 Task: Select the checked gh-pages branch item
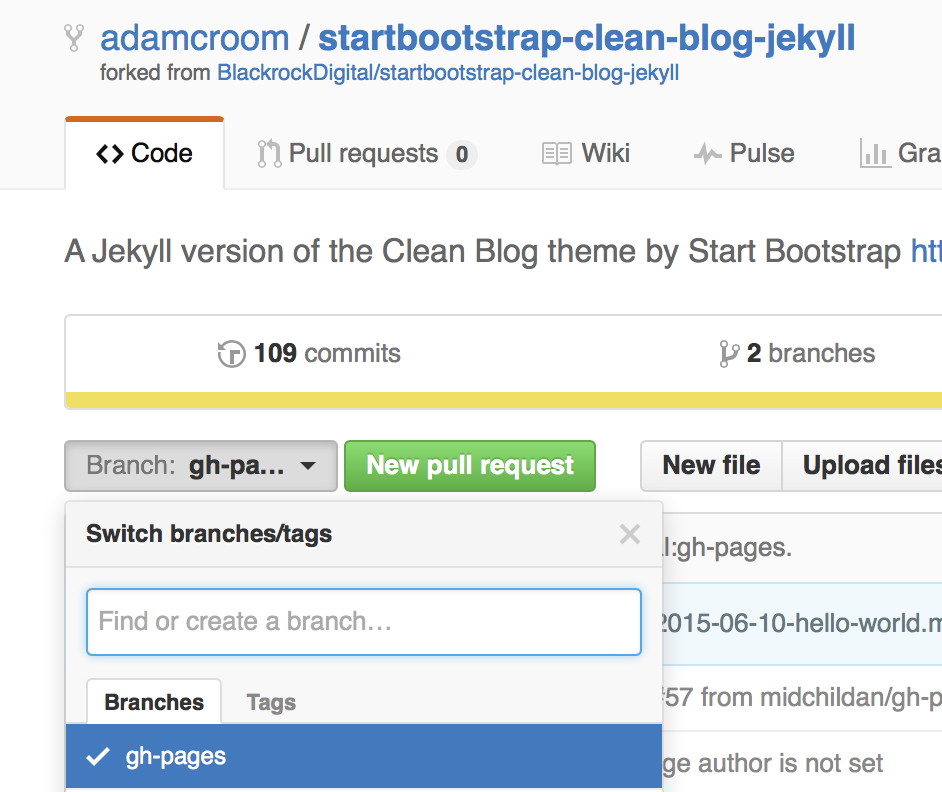[x=364, y=757]
